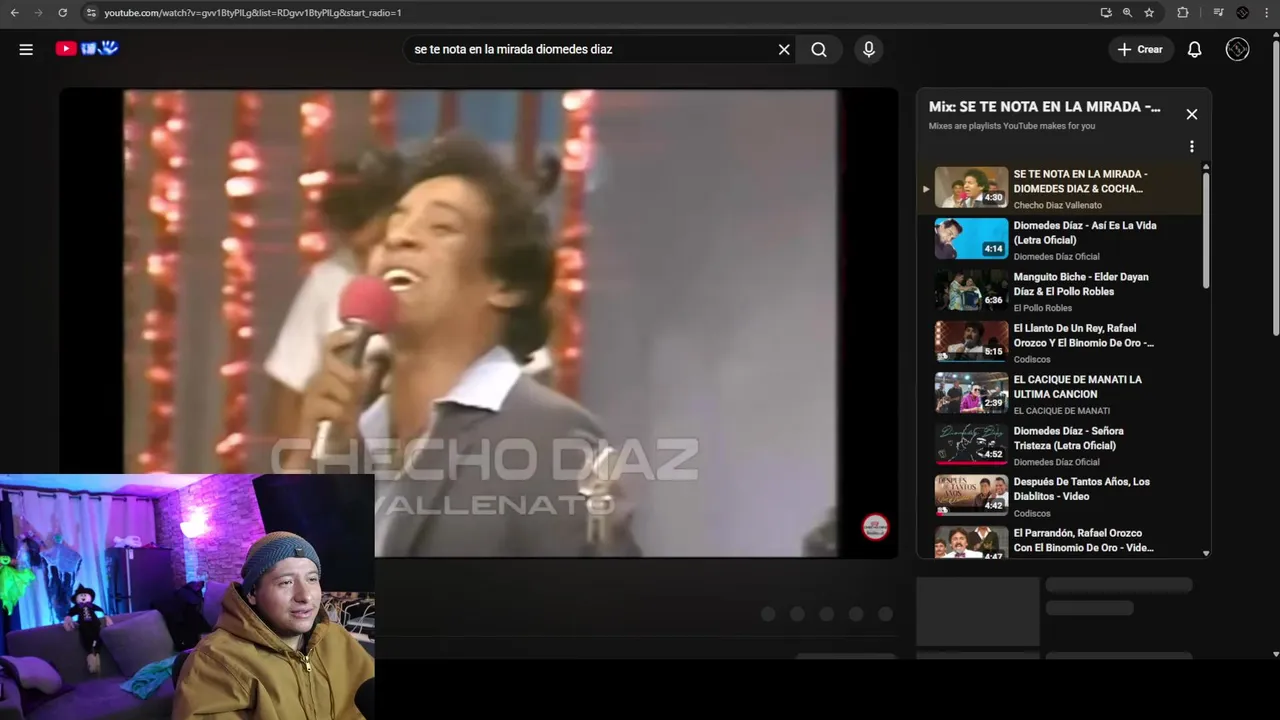Click Diomedes Díaz Oficial under Así Es La Vida

coord(1056,257)
